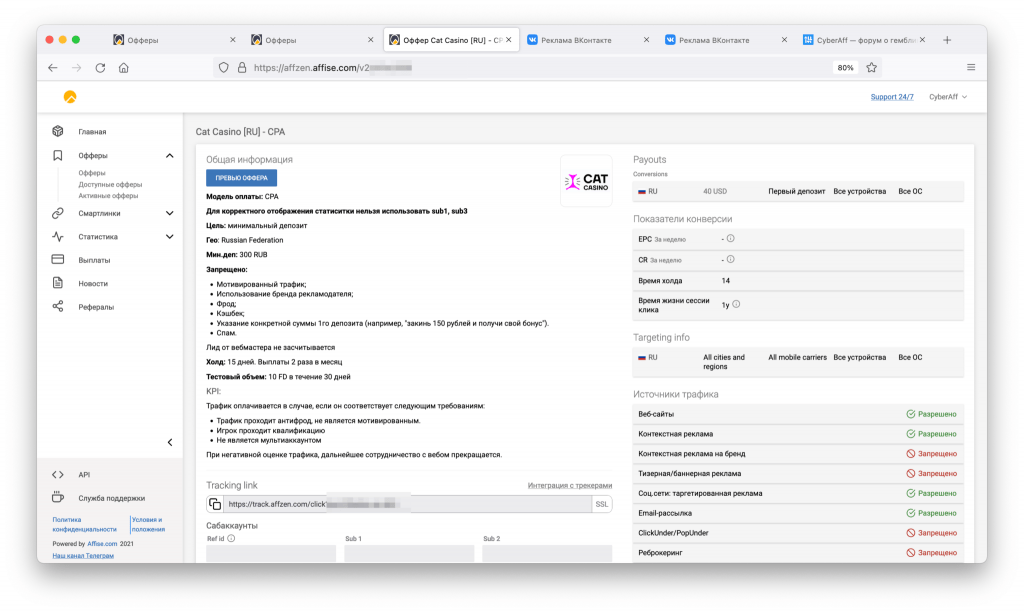Click the shield tracking protection icon

(223, 67)
